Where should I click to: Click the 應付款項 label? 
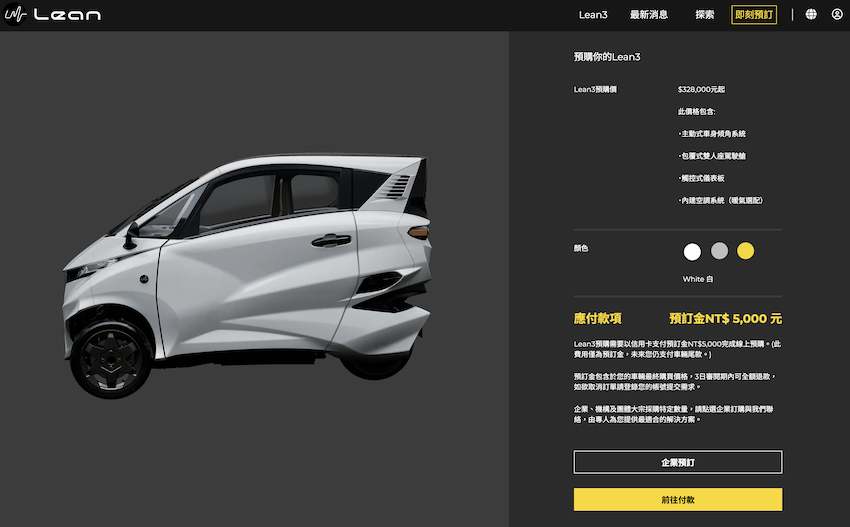point(598,319)
